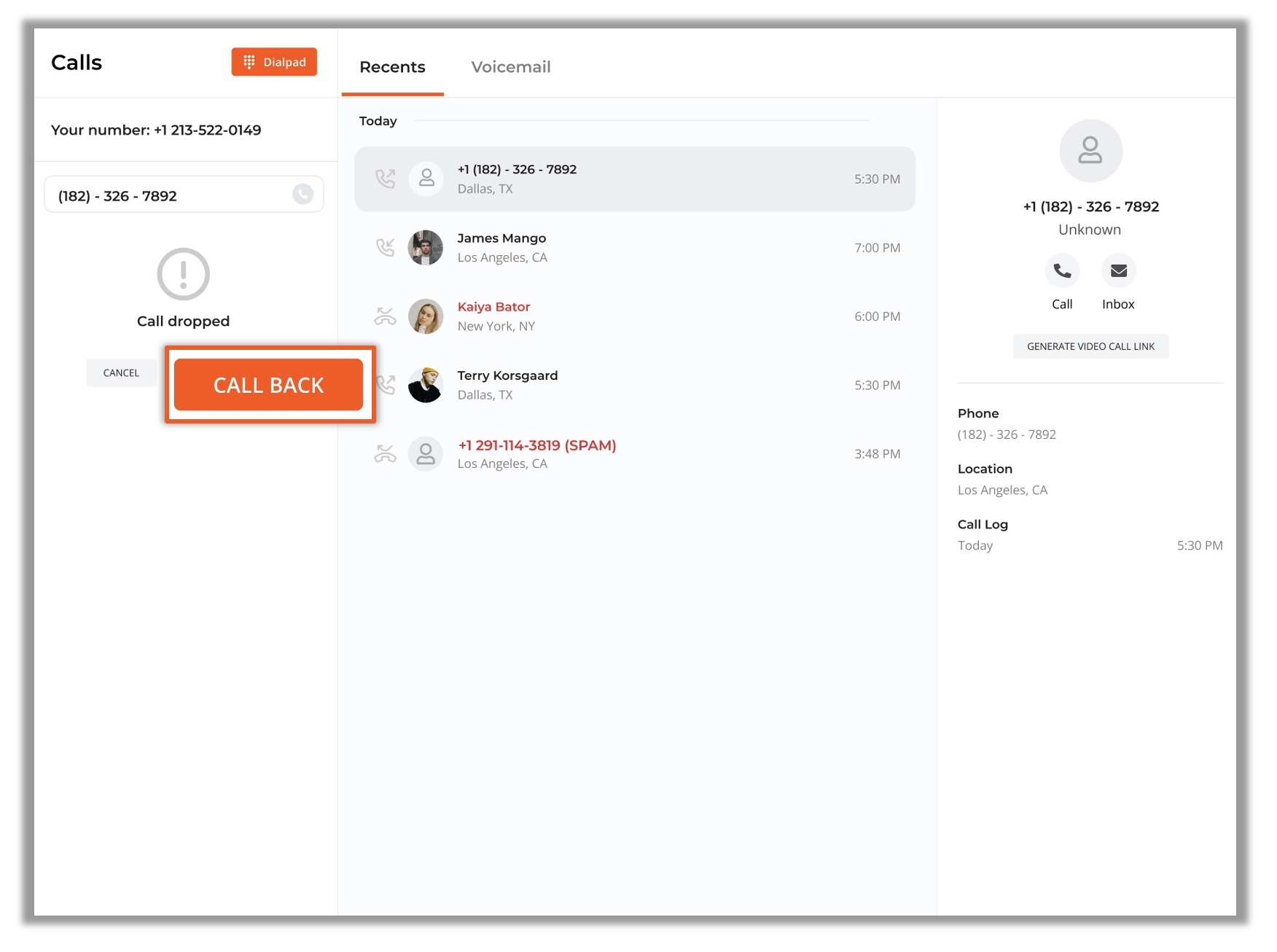
Task: Open the Dialpad
Action: click(x=274, y=62)
